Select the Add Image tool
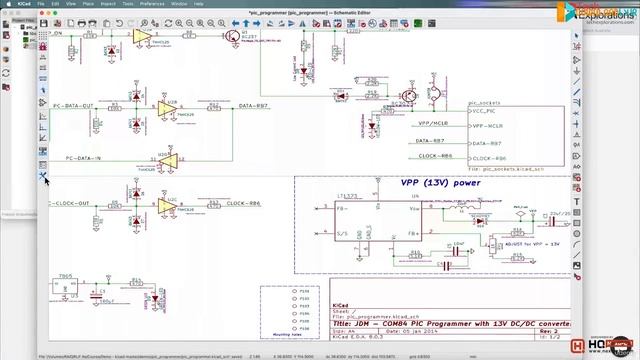Viewport: 640px width, 360px height. tap(576, 265)
